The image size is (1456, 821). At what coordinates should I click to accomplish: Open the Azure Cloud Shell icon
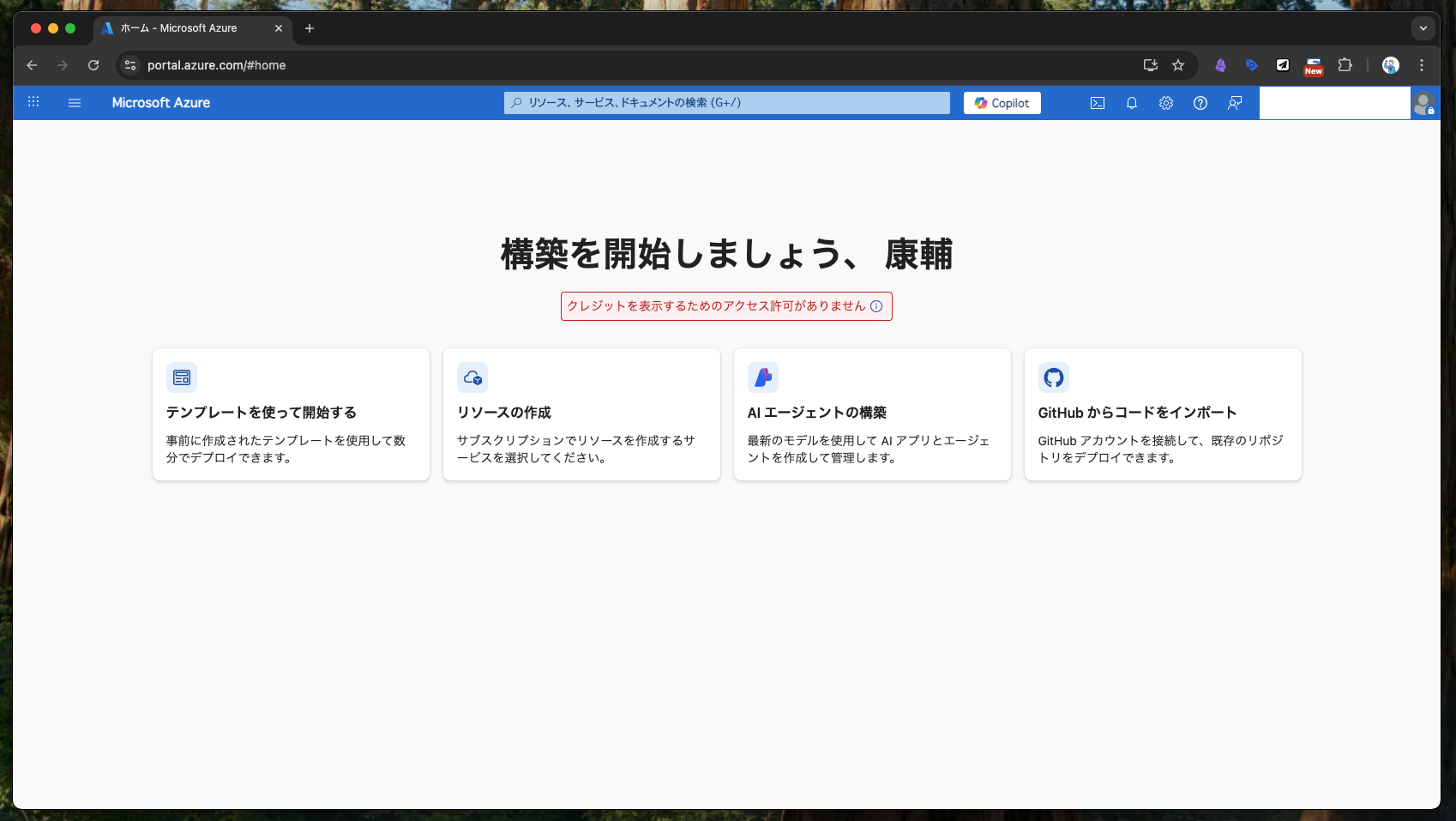click(1097, 103)
